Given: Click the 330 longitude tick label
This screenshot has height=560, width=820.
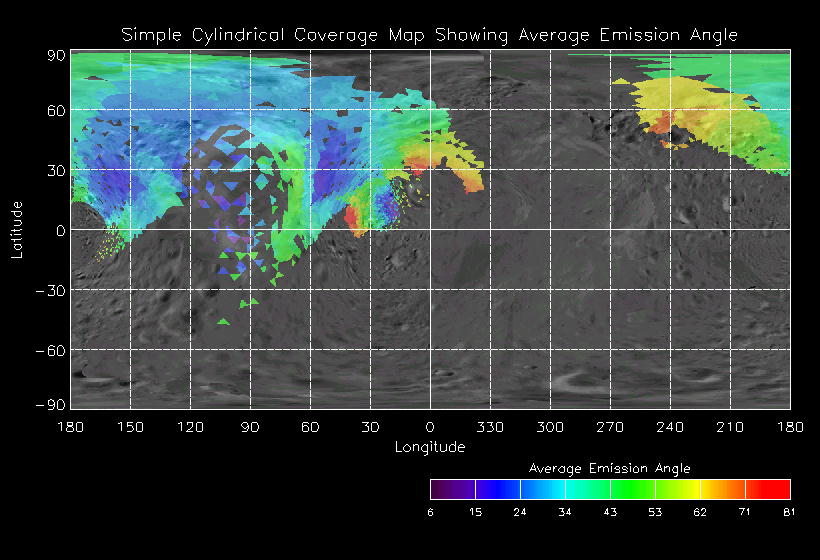Looking at the screenshot, I should pos(489,427).
